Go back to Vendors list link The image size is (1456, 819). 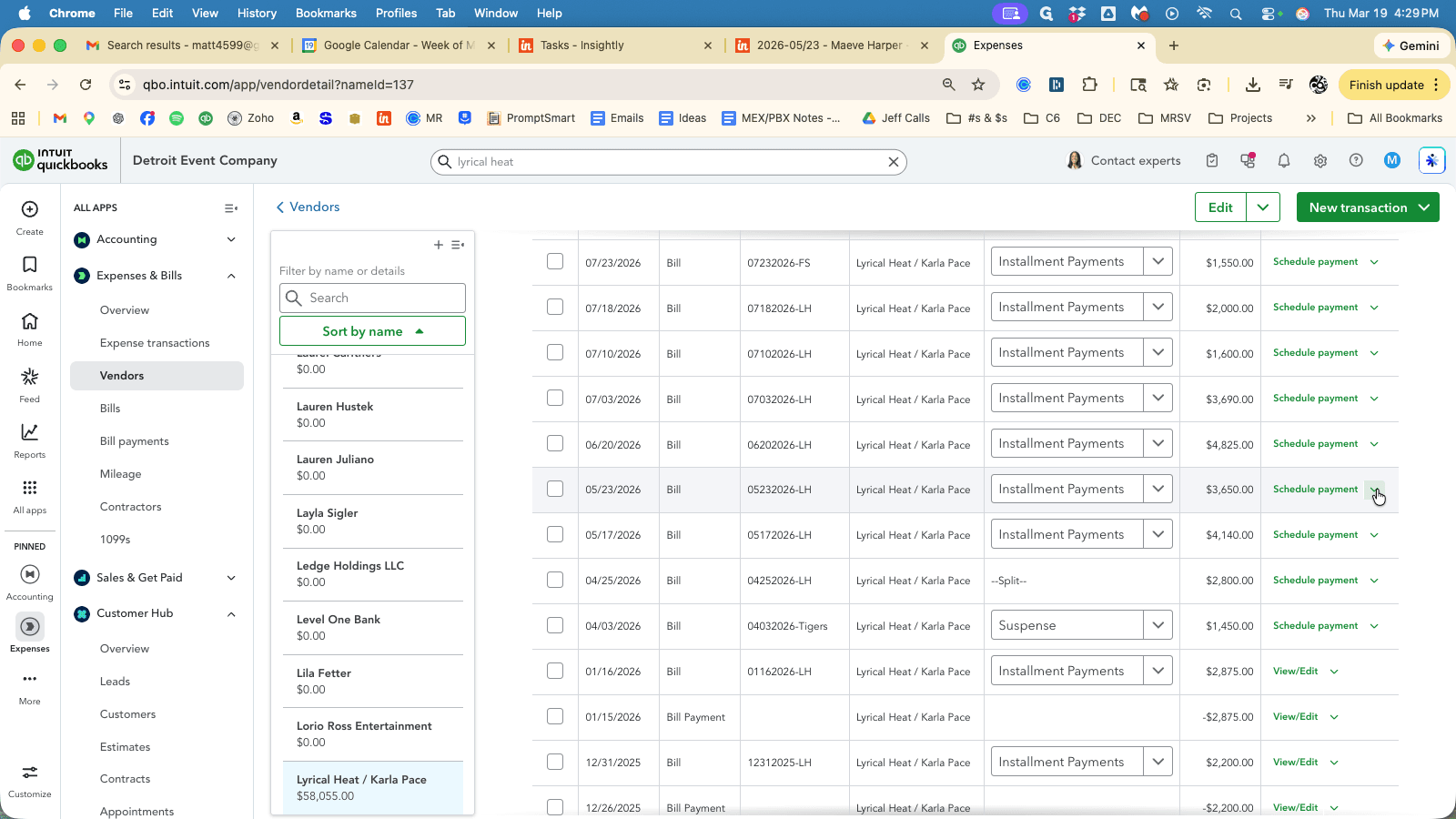pyautogui.click(x=308, y=207)
